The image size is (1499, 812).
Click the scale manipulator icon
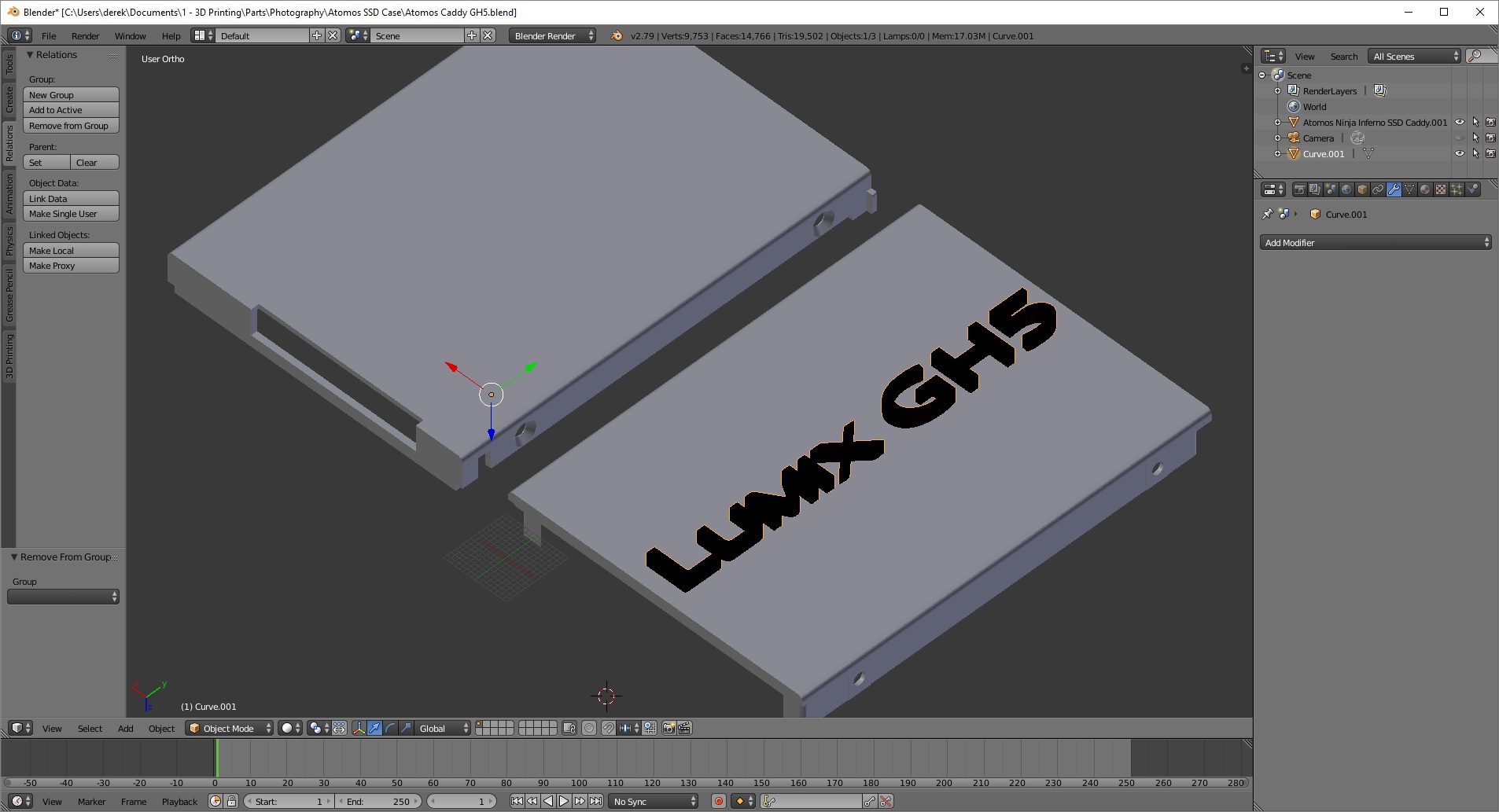point(406,728)
